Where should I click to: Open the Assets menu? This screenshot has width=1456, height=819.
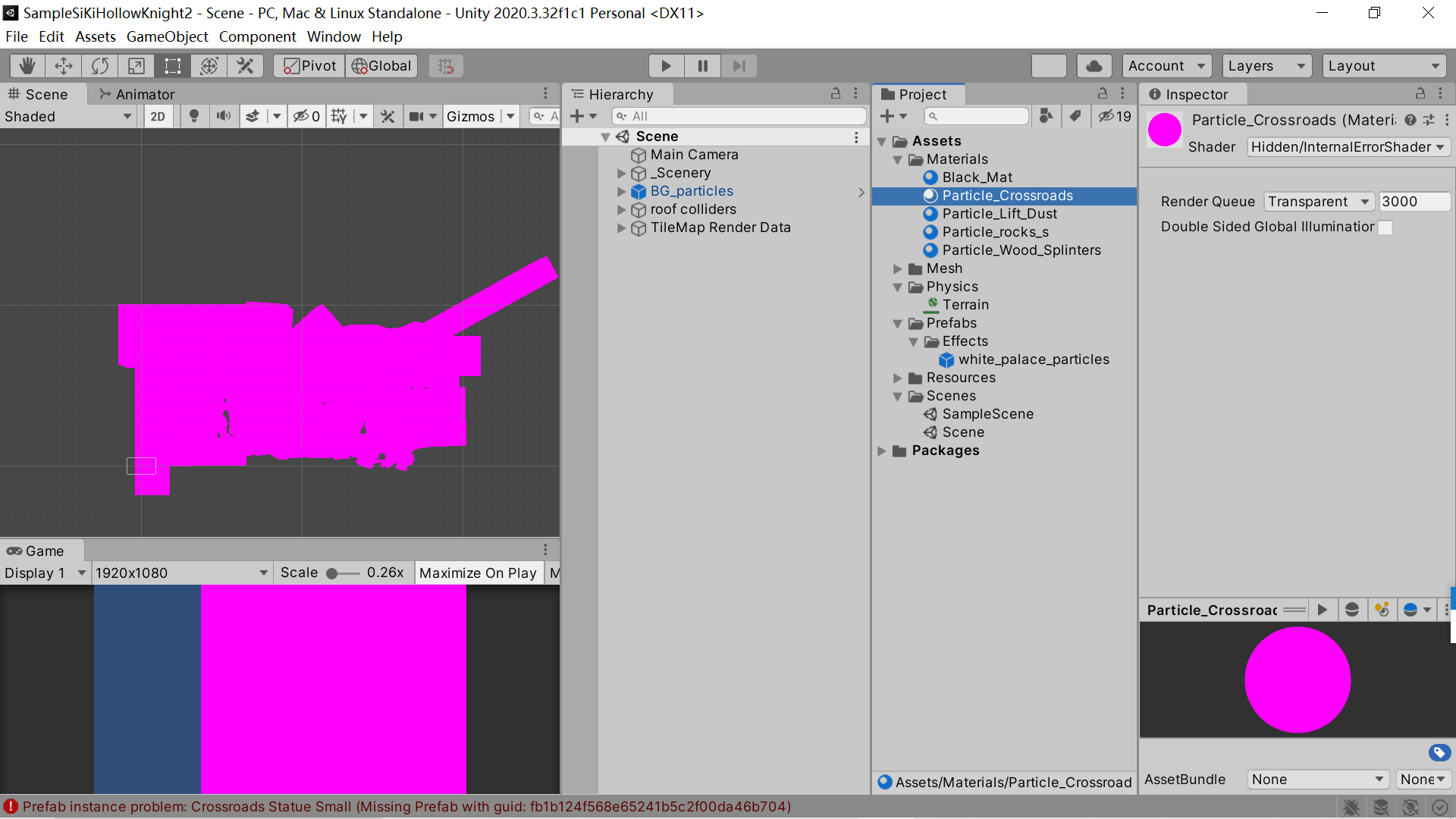point(96,36)
